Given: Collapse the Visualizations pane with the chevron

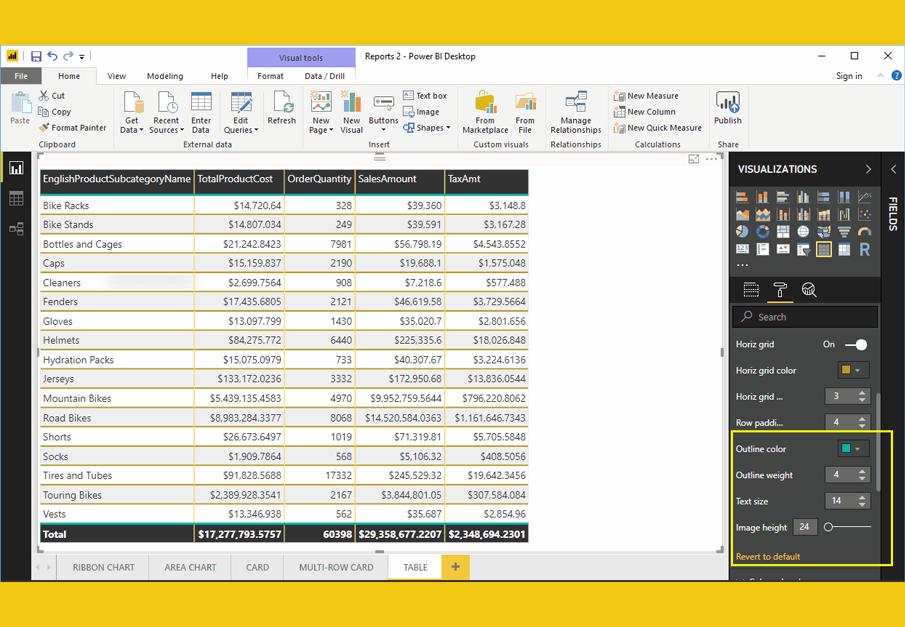Looking at the screenshot, I should 867,169.
